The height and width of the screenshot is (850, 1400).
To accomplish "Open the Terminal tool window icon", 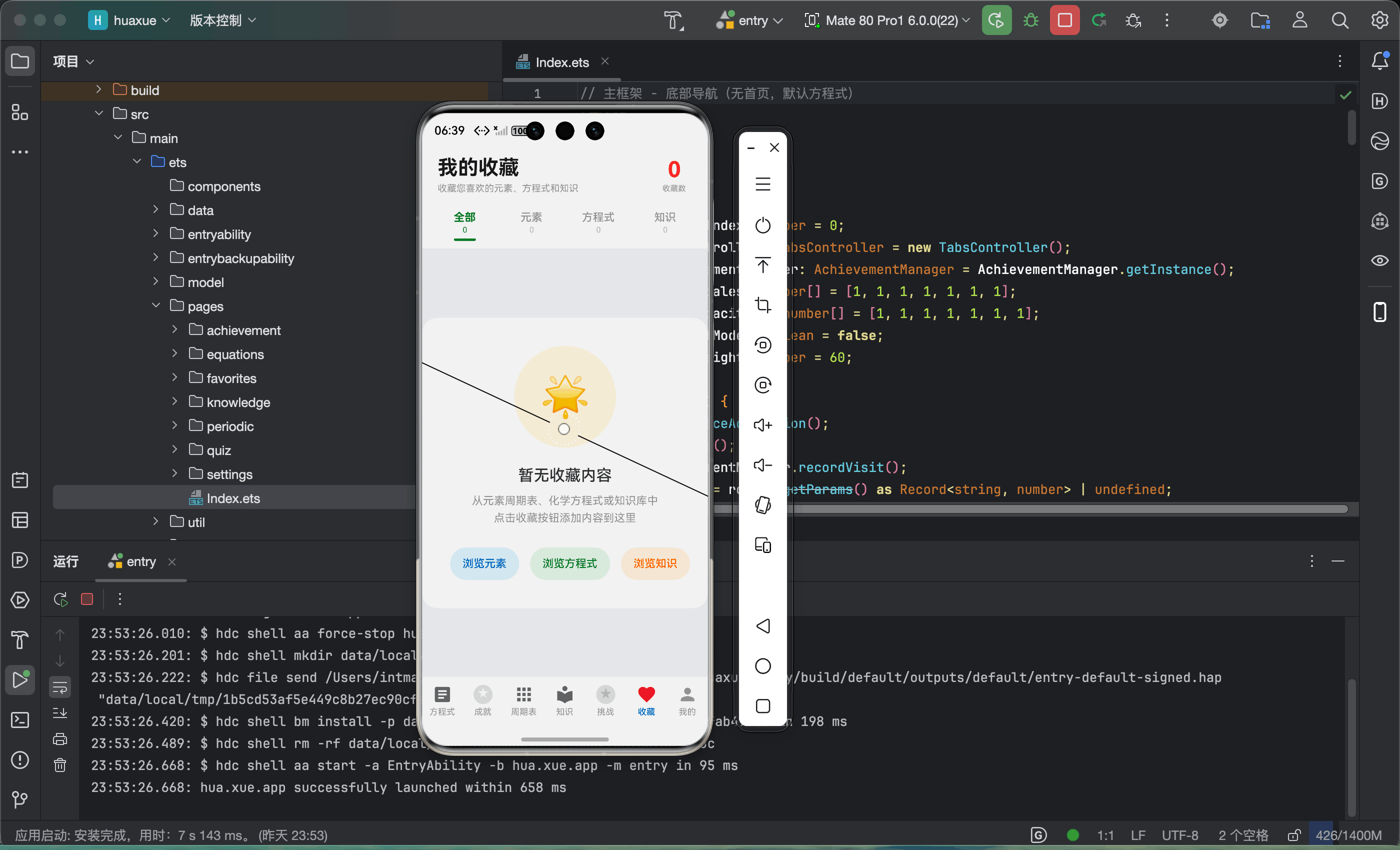I will click(20, 720).
